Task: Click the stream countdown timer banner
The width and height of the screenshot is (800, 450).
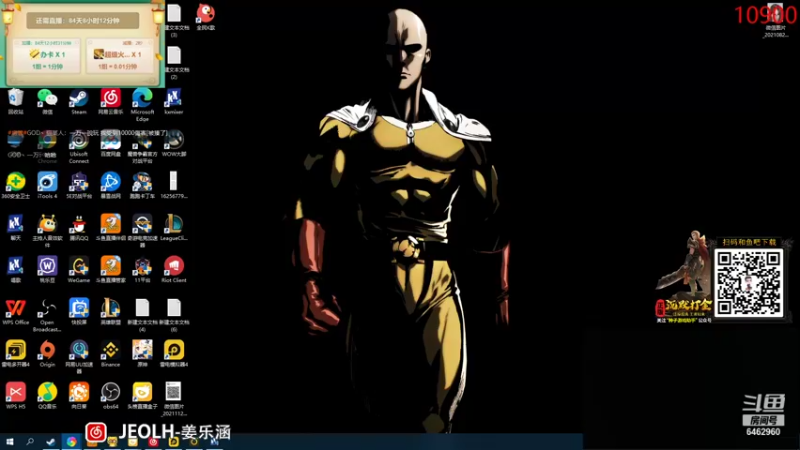Action: tap(83, 20)
